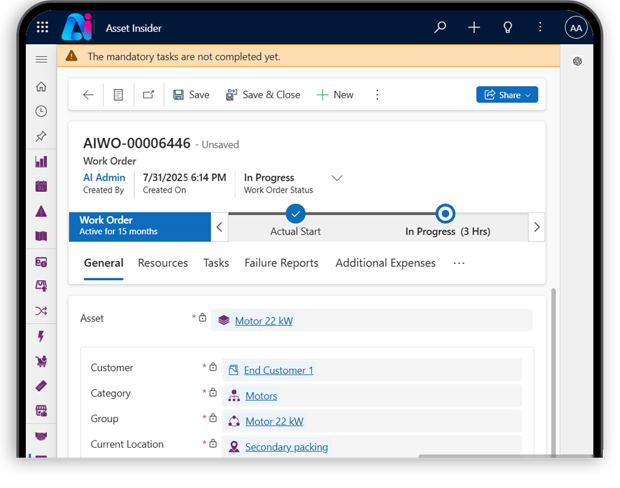
Task: Open the bar chart dashboard icon
Action: pyautogui.click(x=41, y=161)
